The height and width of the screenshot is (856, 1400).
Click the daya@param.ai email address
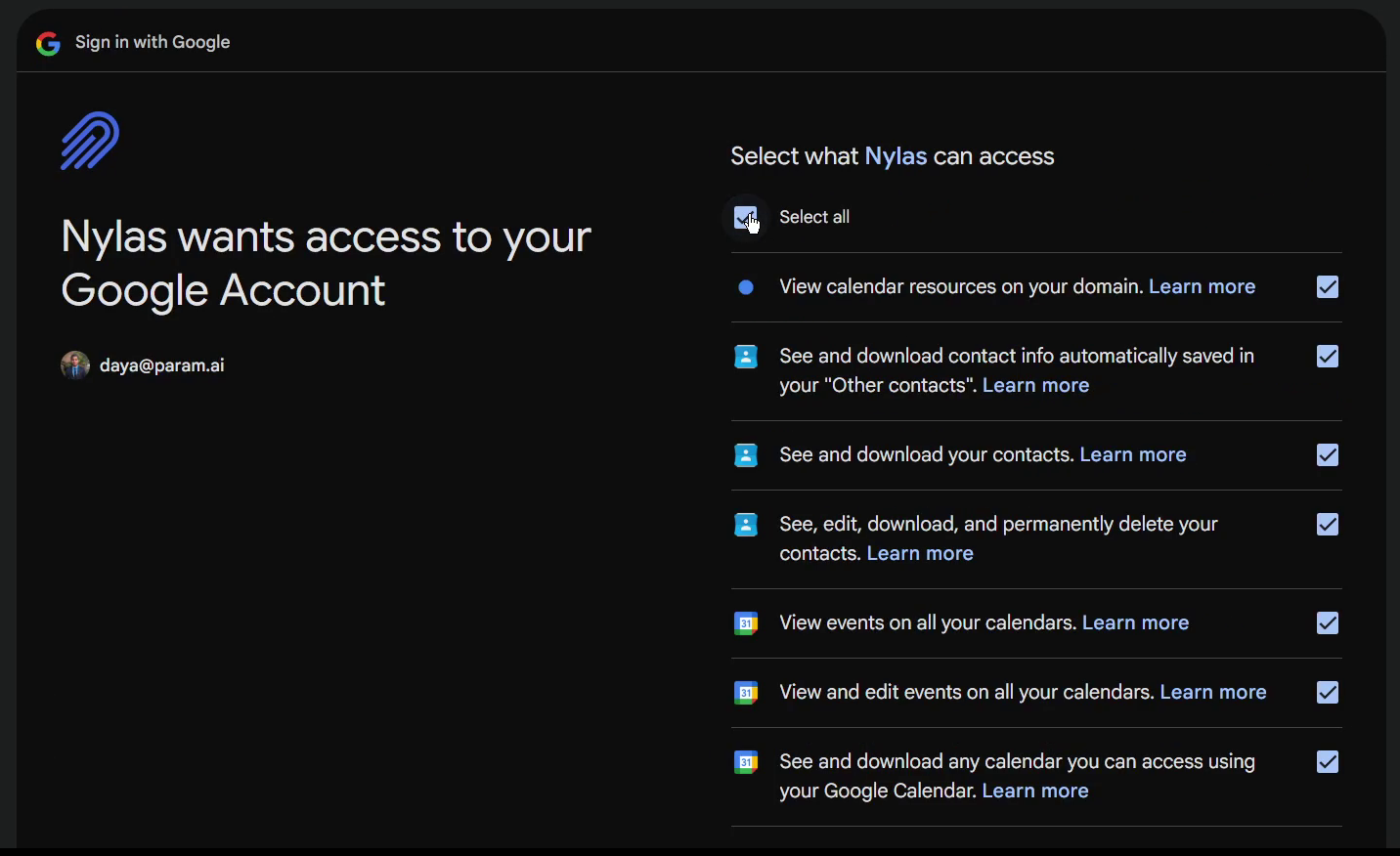click(x=162, y=366)
